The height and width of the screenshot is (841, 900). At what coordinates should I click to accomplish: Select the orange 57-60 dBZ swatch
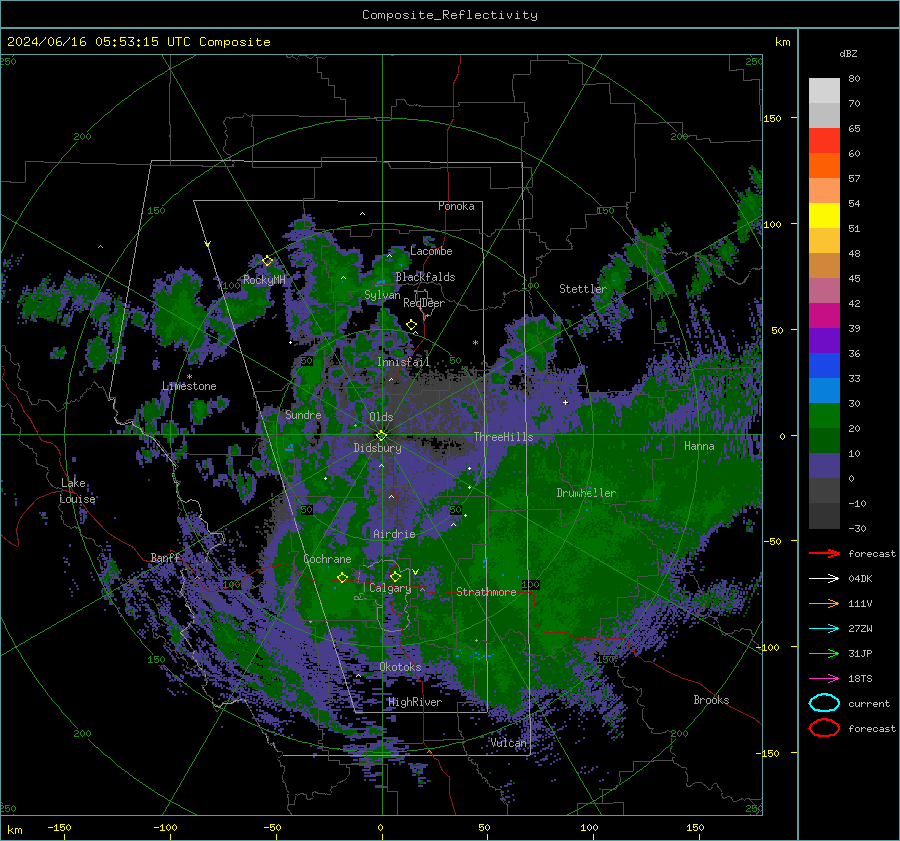click(x=824, y=166)
